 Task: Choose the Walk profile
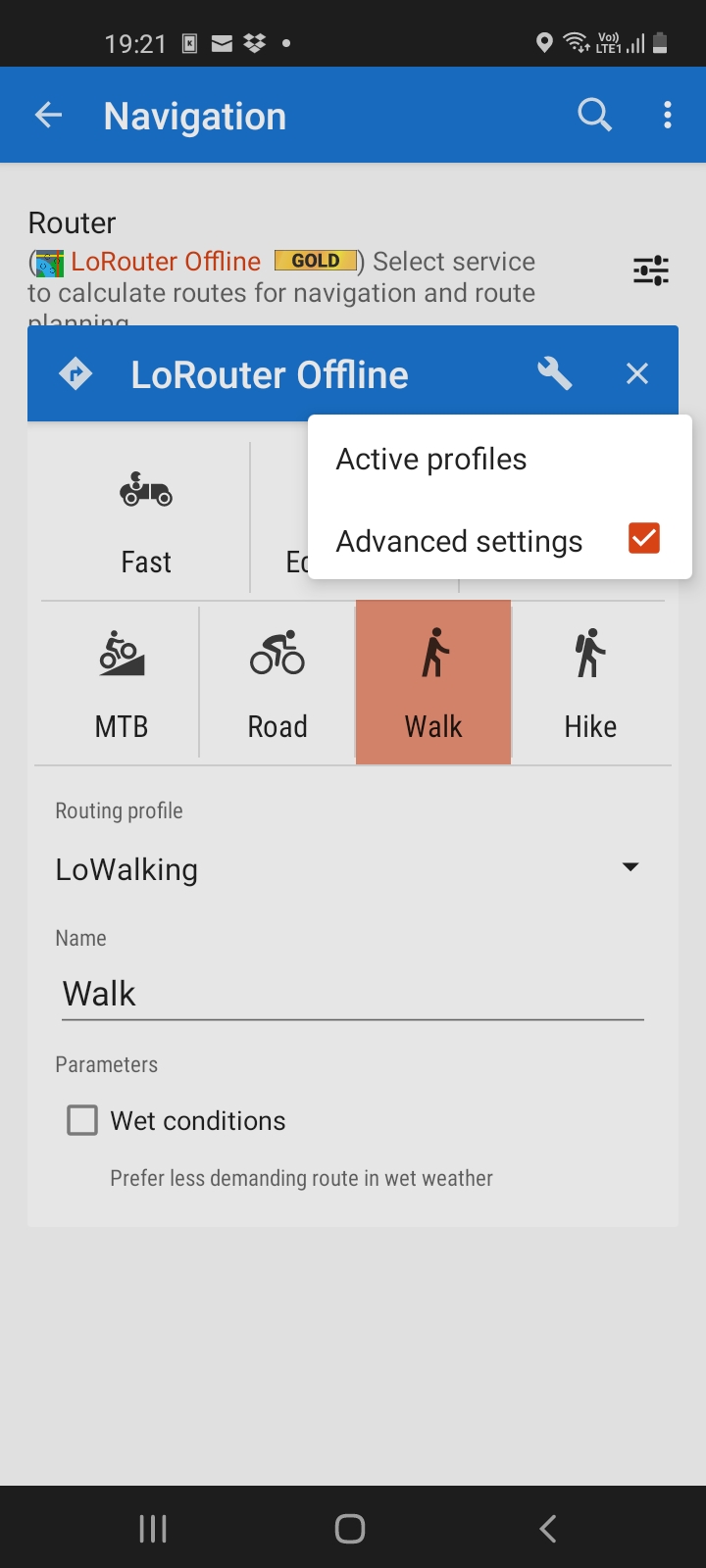[x=433, y=684]
